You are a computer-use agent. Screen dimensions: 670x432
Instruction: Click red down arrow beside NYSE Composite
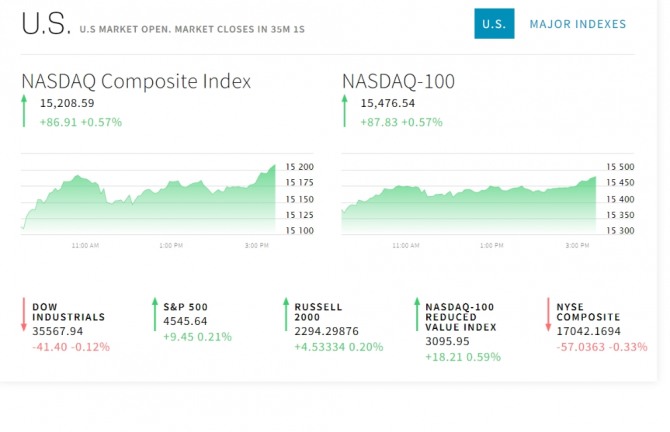click(548, 314)
